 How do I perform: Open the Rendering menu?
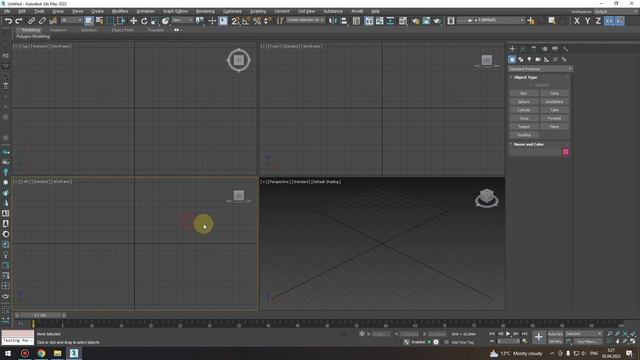[x=205, y=11]
